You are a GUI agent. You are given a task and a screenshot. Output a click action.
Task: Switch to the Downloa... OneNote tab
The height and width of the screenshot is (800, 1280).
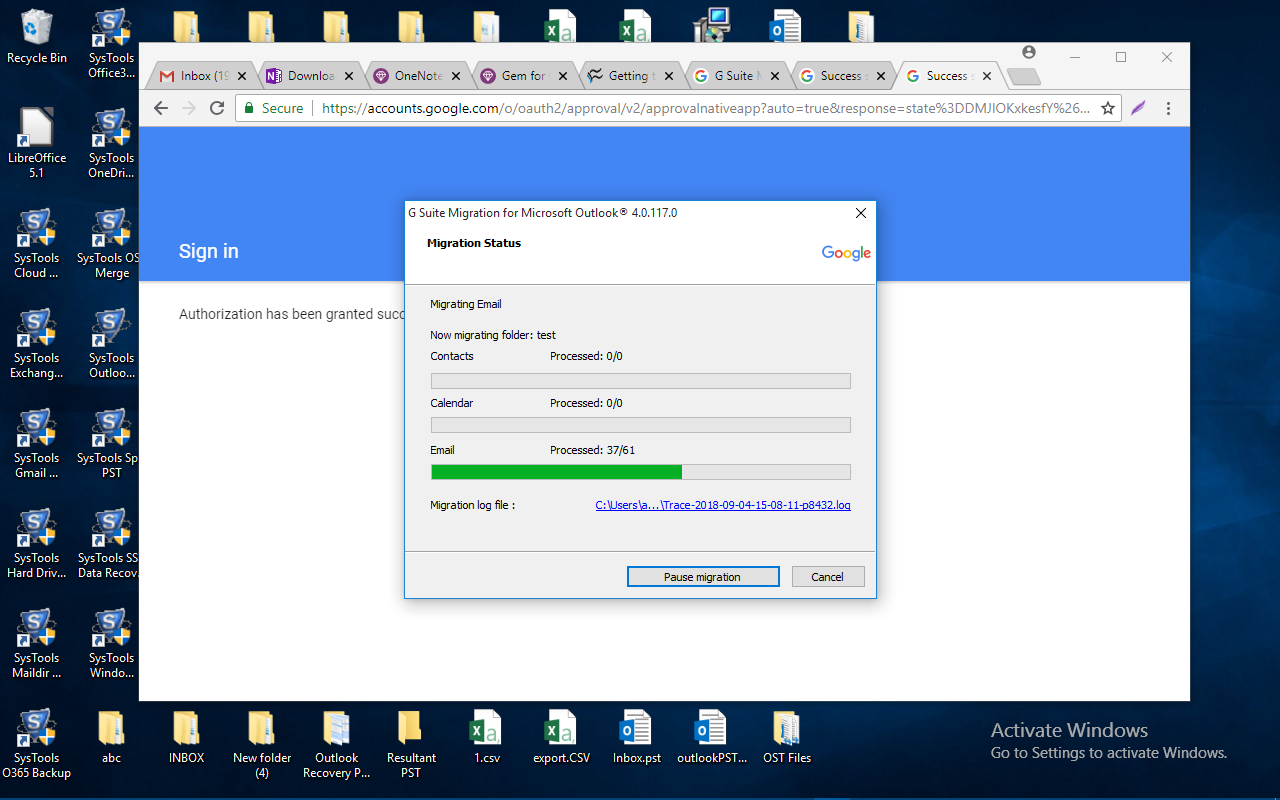[310, 76]
